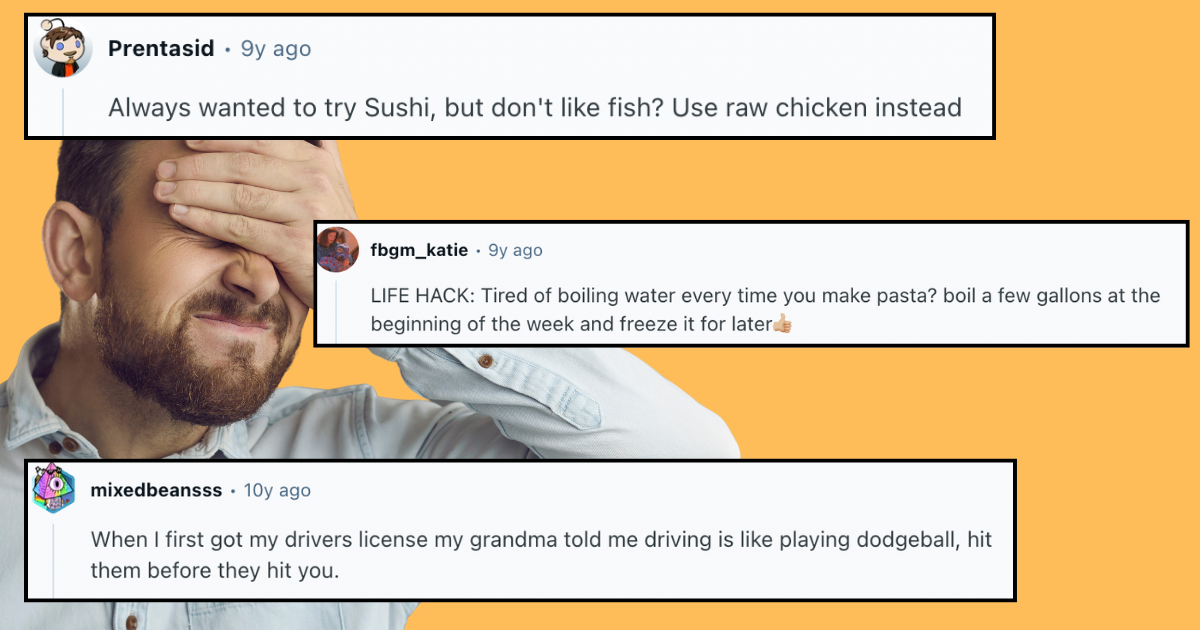Collapse fbgm_katie's comment via thread line
1200x630 pixels.
pos(338,310)
